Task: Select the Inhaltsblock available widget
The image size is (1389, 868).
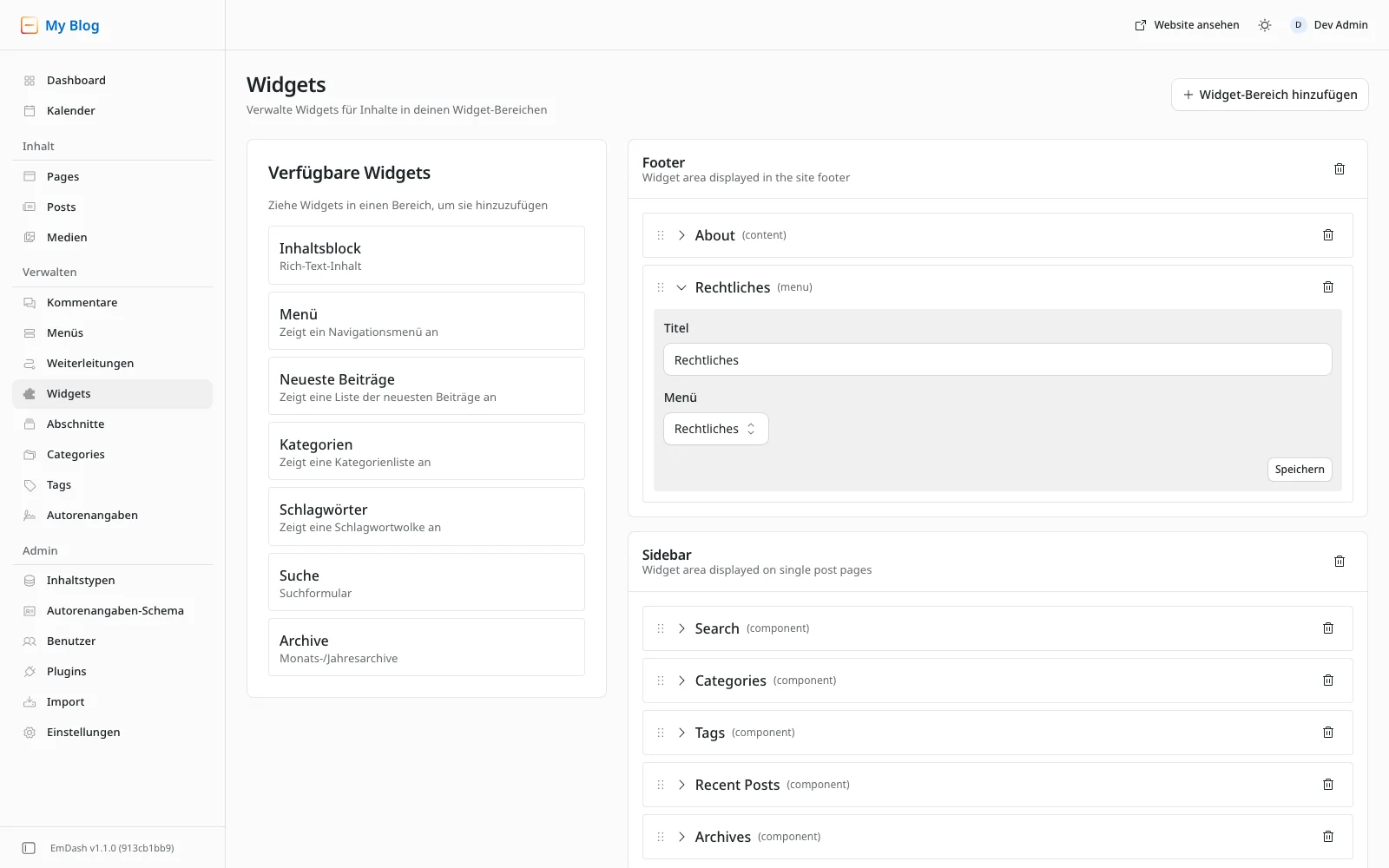Action: pos(426,255)
